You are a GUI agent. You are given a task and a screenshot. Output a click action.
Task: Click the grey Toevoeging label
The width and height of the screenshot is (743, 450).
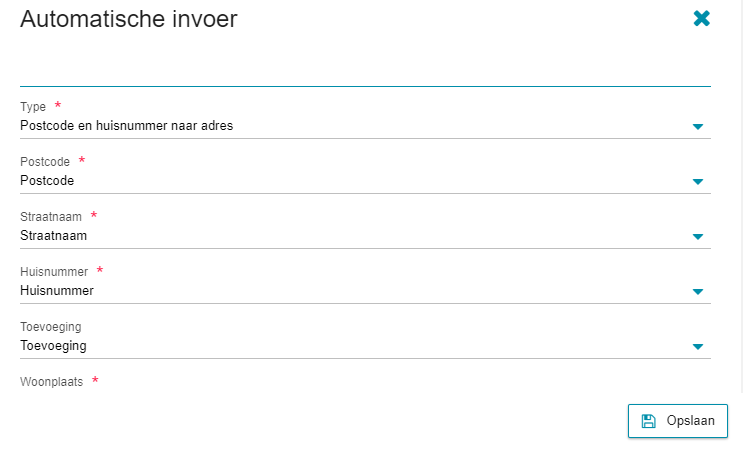coord(51,327)
